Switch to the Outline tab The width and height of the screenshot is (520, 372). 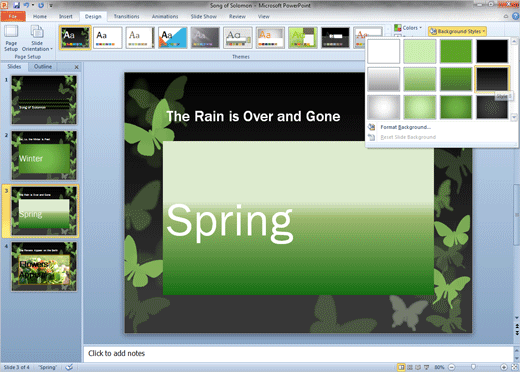43,67
